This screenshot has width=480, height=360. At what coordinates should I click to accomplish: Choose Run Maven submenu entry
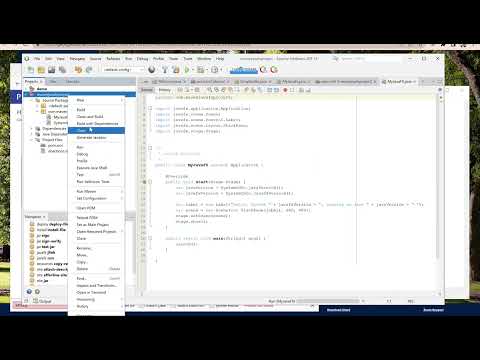pos(96,191)
